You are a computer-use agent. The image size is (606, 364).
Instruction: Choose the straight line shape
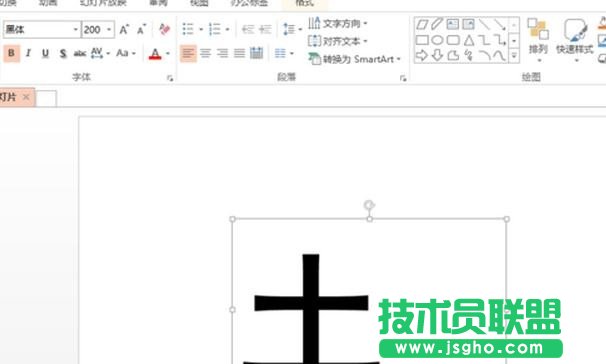pyautogui.click(x=484, y=24)
